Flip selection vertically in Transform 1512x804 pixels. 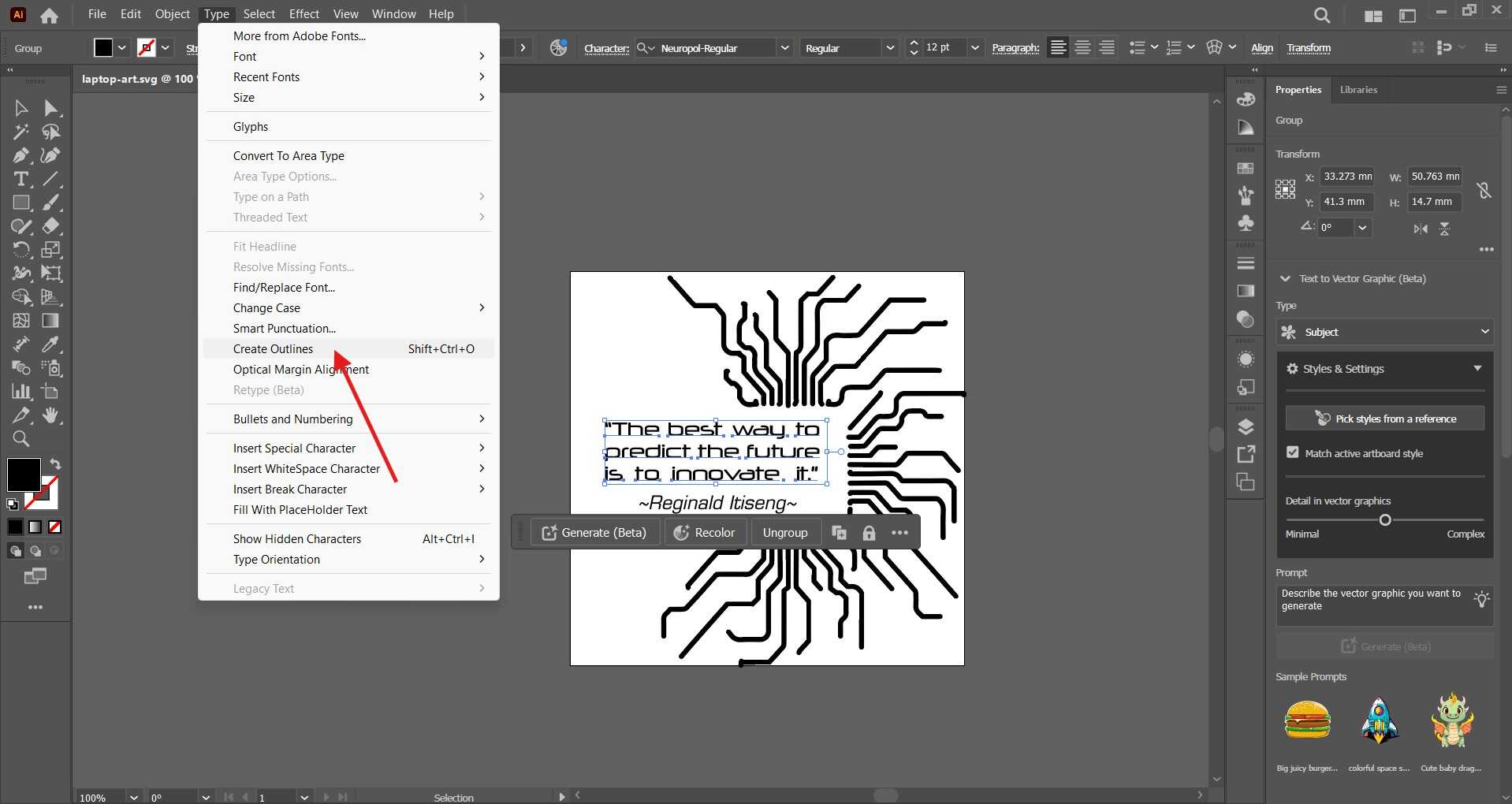(x=1444, y=229)
